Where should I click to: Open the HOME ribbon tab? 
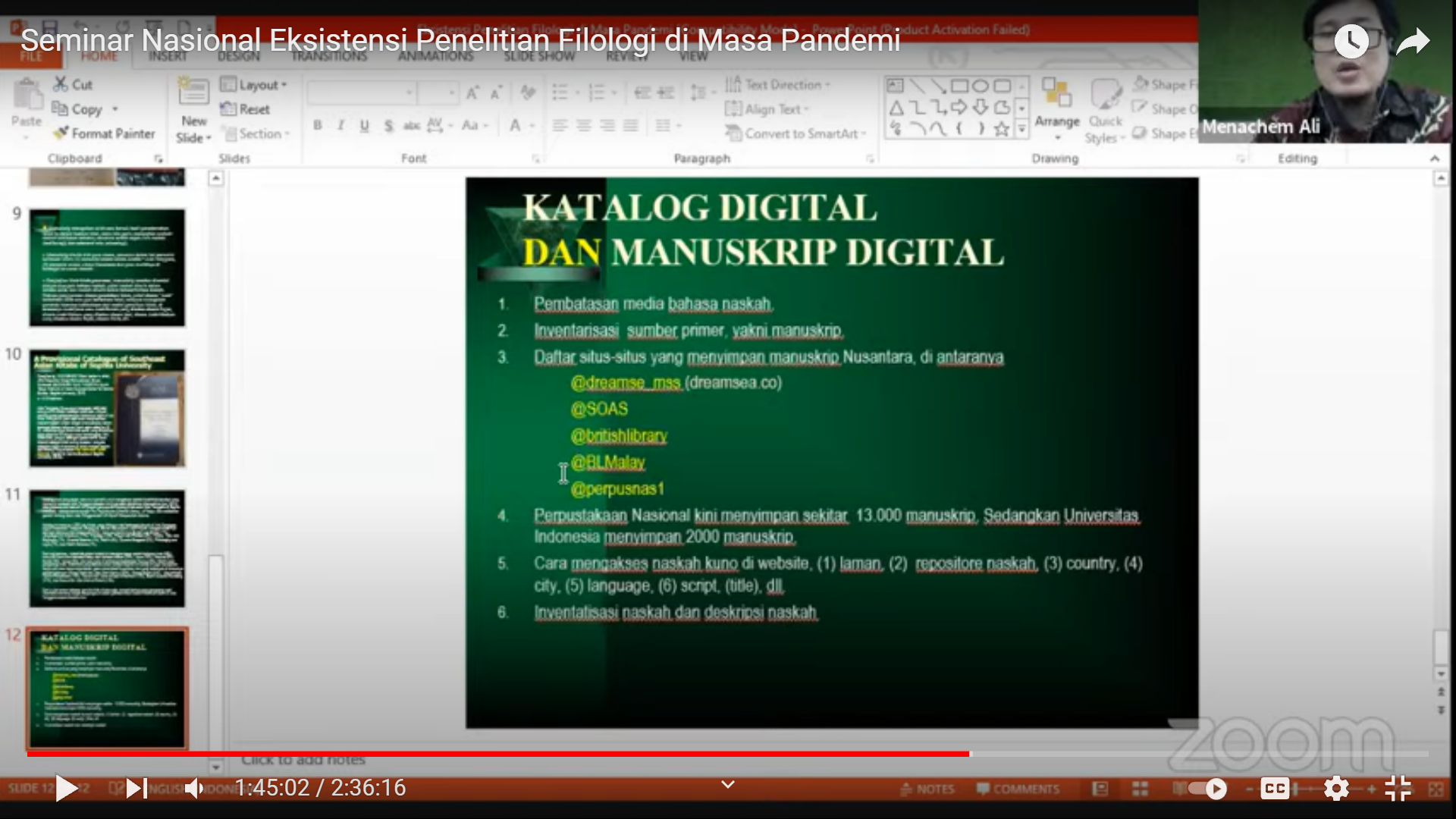coord(99,56)
